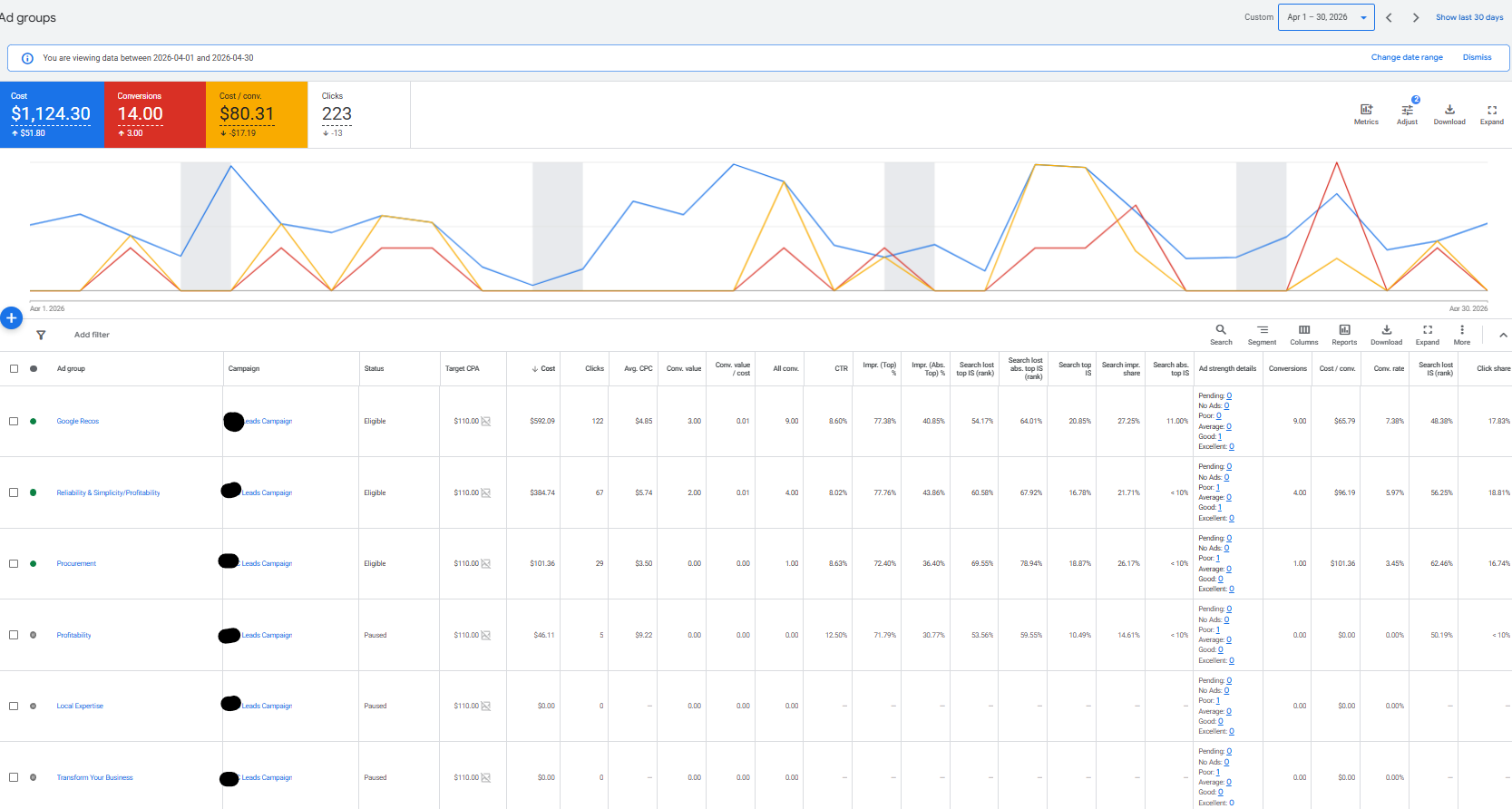This screenshot has width=1512, height=809.
Task: Click status column header dot icon
Action: 34,368
